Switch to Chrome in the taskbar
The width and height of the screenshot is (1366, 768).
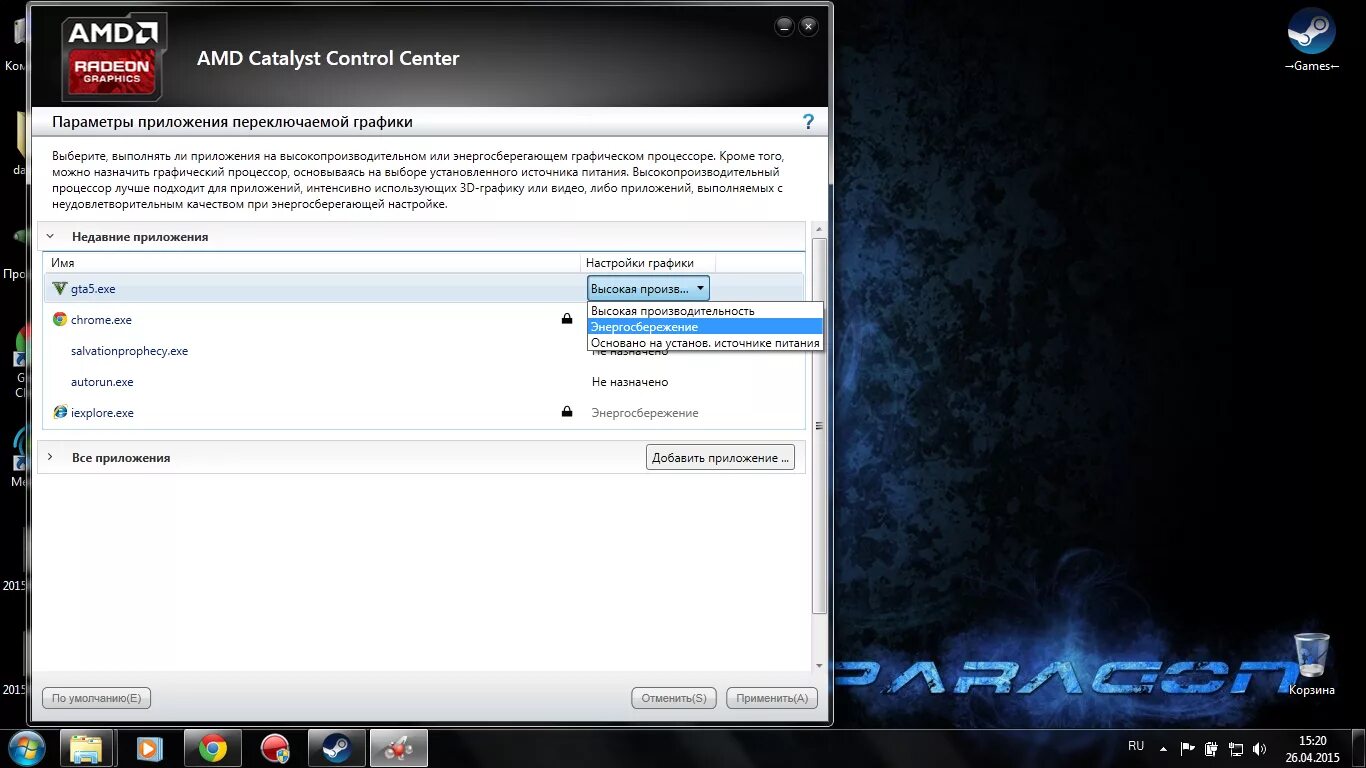pyautogui.click(x=212, y=748)
